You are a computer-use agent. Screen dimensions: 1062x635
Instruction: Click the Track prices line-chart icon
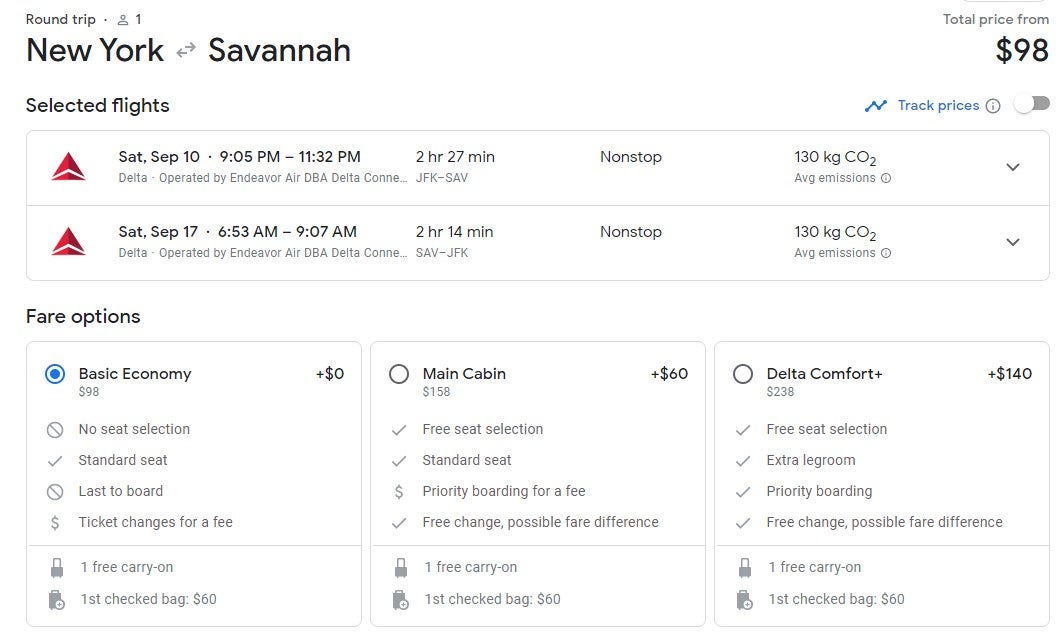tap(877, 105)
